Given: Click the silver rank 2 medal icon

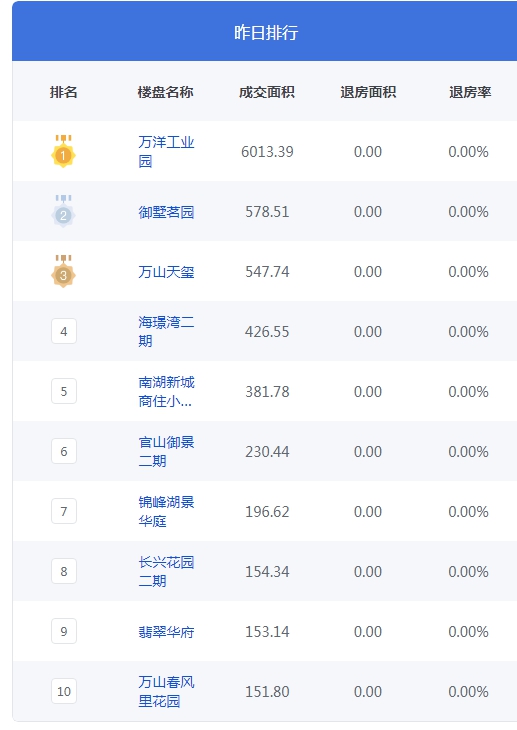Looking at the screenshot, I should [x=63, y=211].
